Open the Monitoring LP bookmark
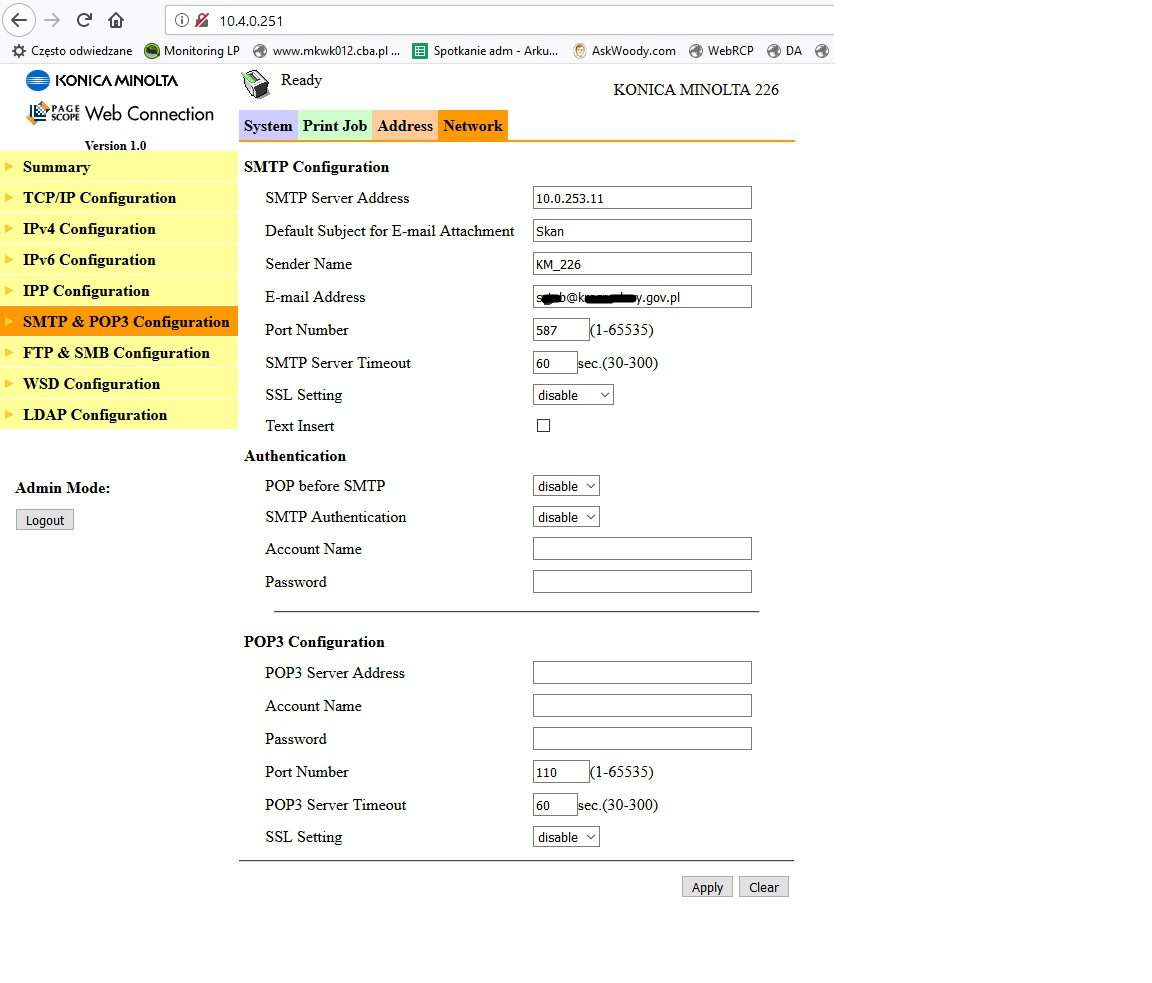1152x983 pixels. point(192,51)
